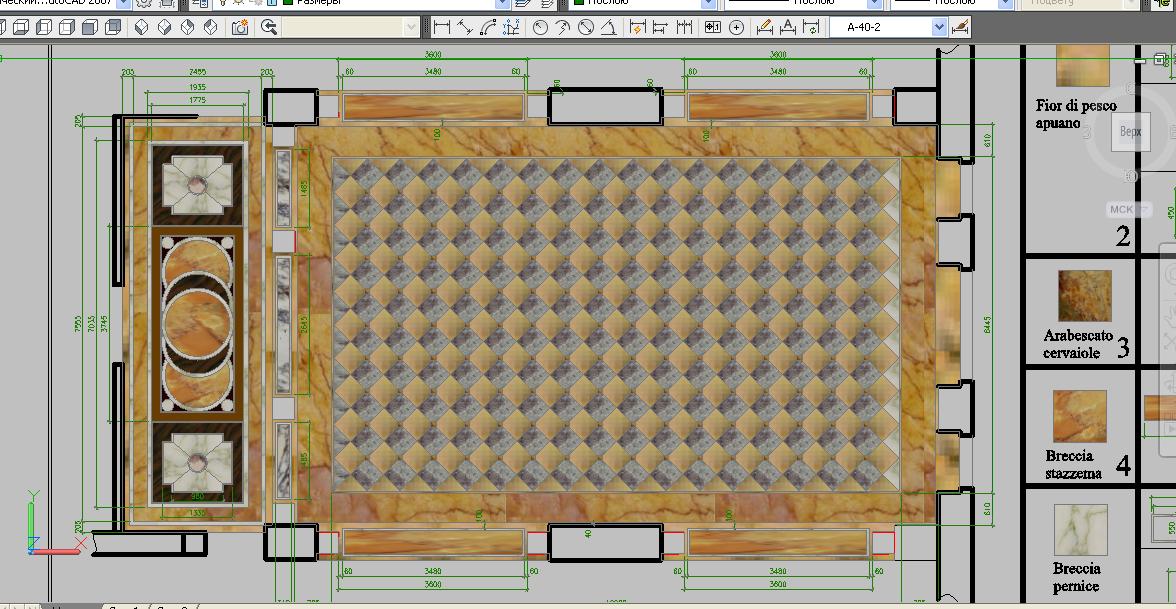The width and height of the screenshot is (1176, 609).
Task: Select the Center Mark tool
Action: point(736,28)
